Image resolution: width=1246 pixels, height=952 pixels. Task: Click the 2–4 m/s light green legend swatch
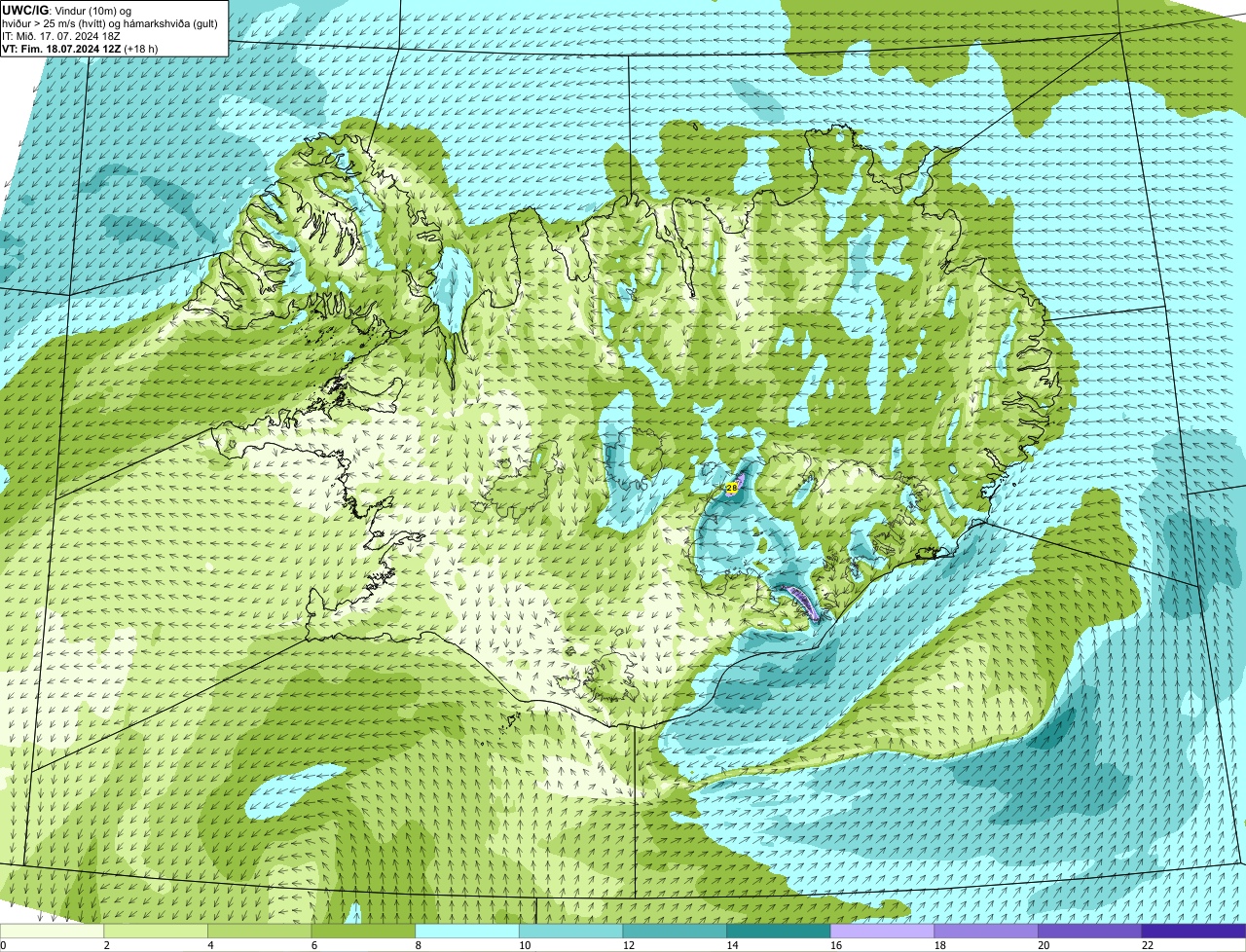[156, 931]
